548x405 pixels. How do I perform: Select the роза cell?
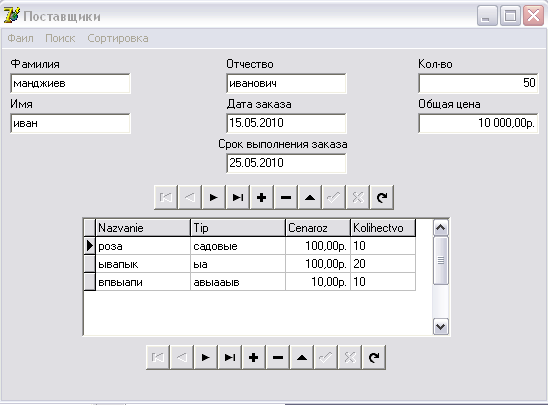click(143, 246)
